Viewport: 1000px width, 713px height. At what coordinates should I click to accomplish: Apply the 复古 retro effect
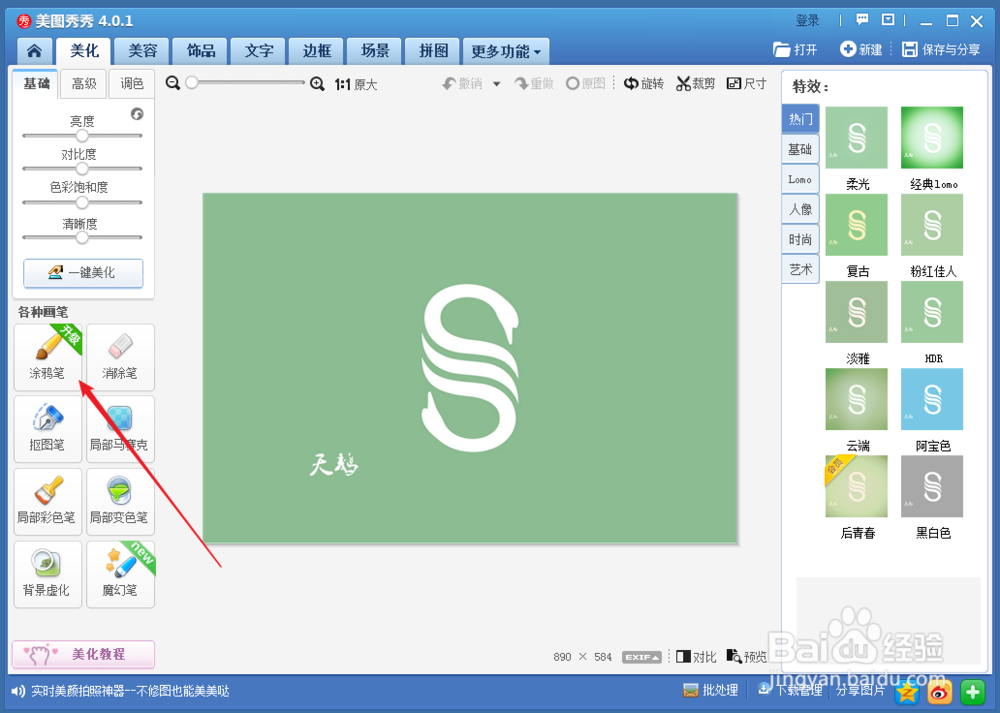pyautogui.click(x=857, y=224)
